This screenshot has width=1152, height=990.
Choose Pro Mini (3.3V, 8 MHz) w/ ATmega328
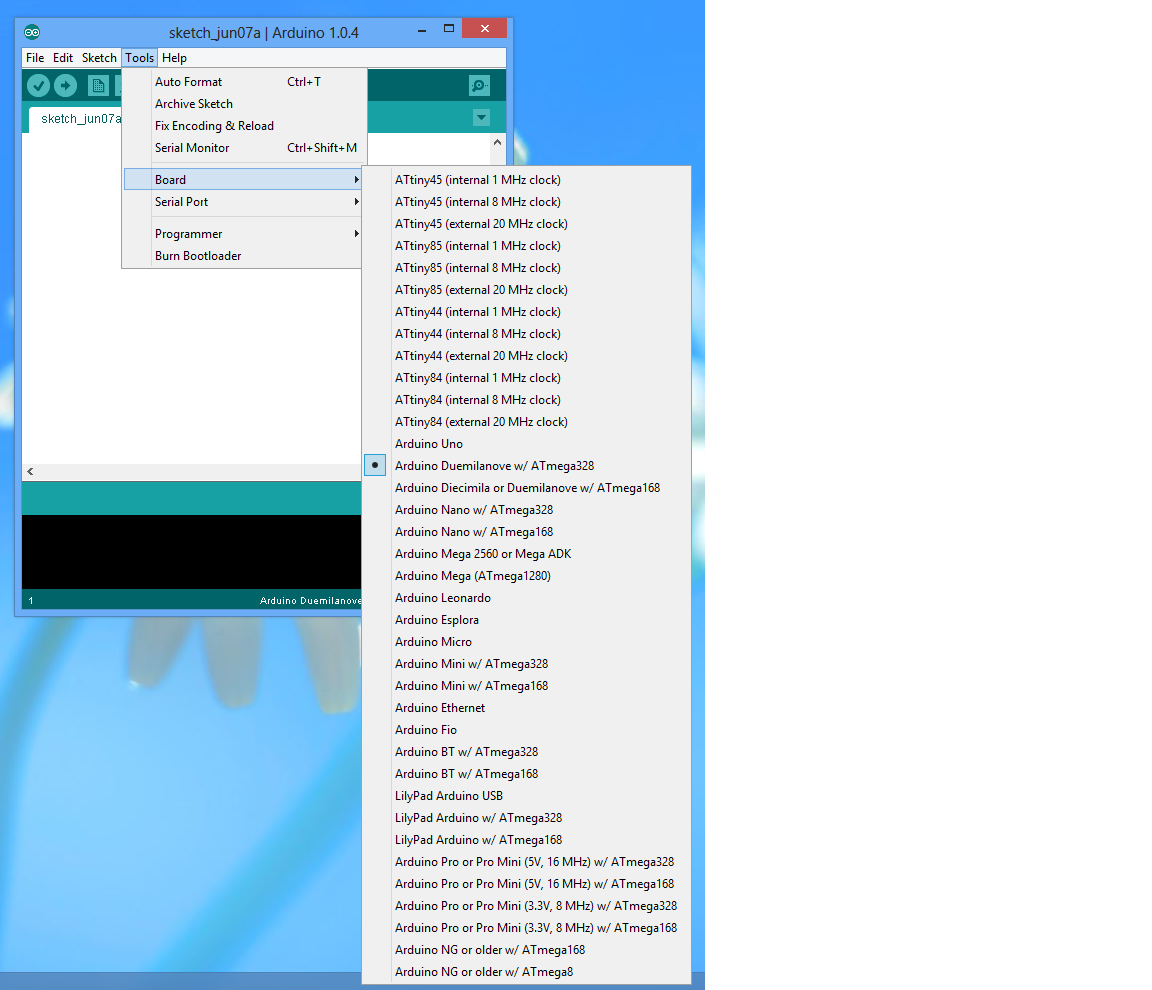[x=526, y=906]
